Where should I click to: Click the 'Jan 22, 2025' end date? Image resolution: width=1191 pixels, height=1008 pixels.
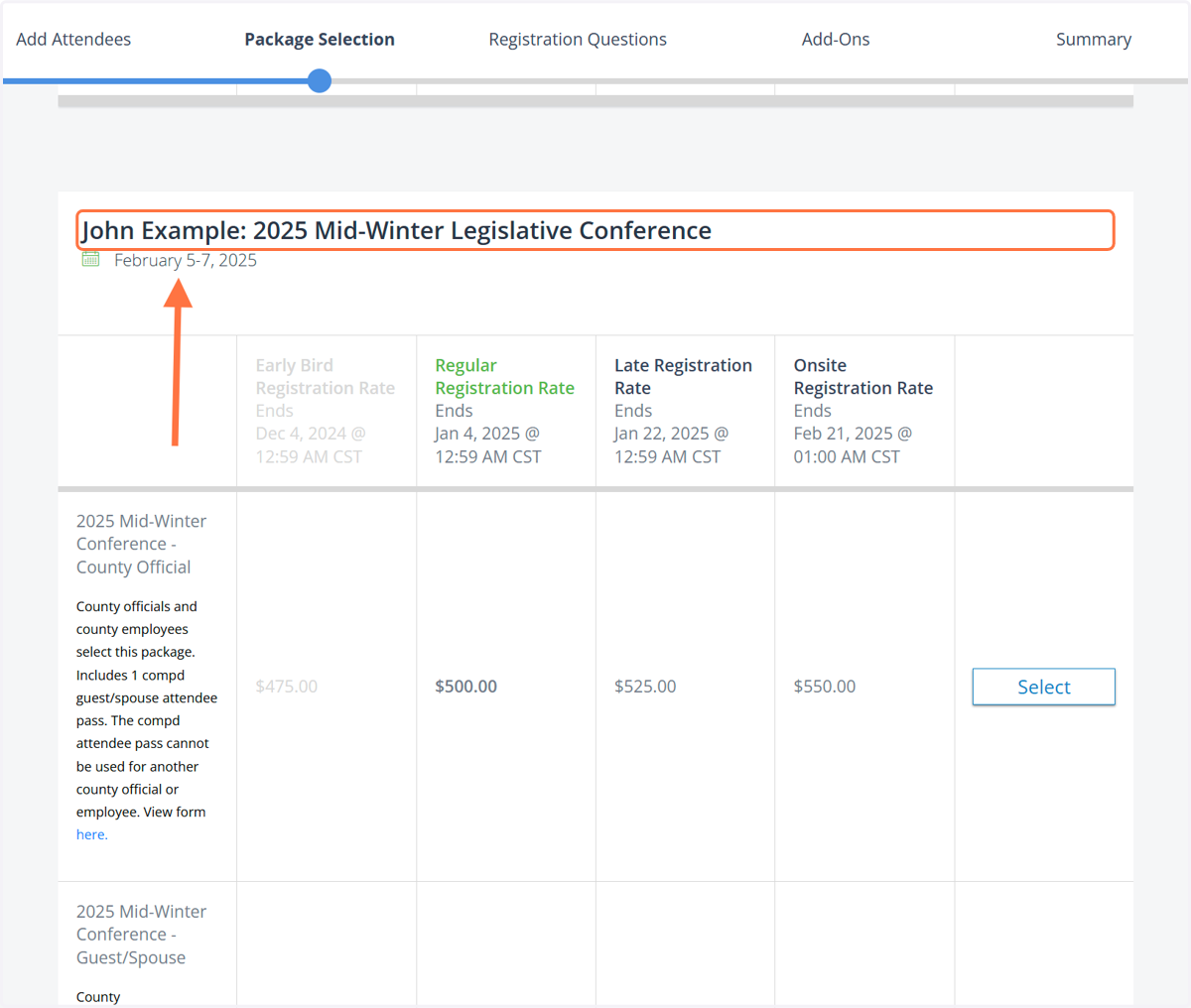(x=672, y=445)
